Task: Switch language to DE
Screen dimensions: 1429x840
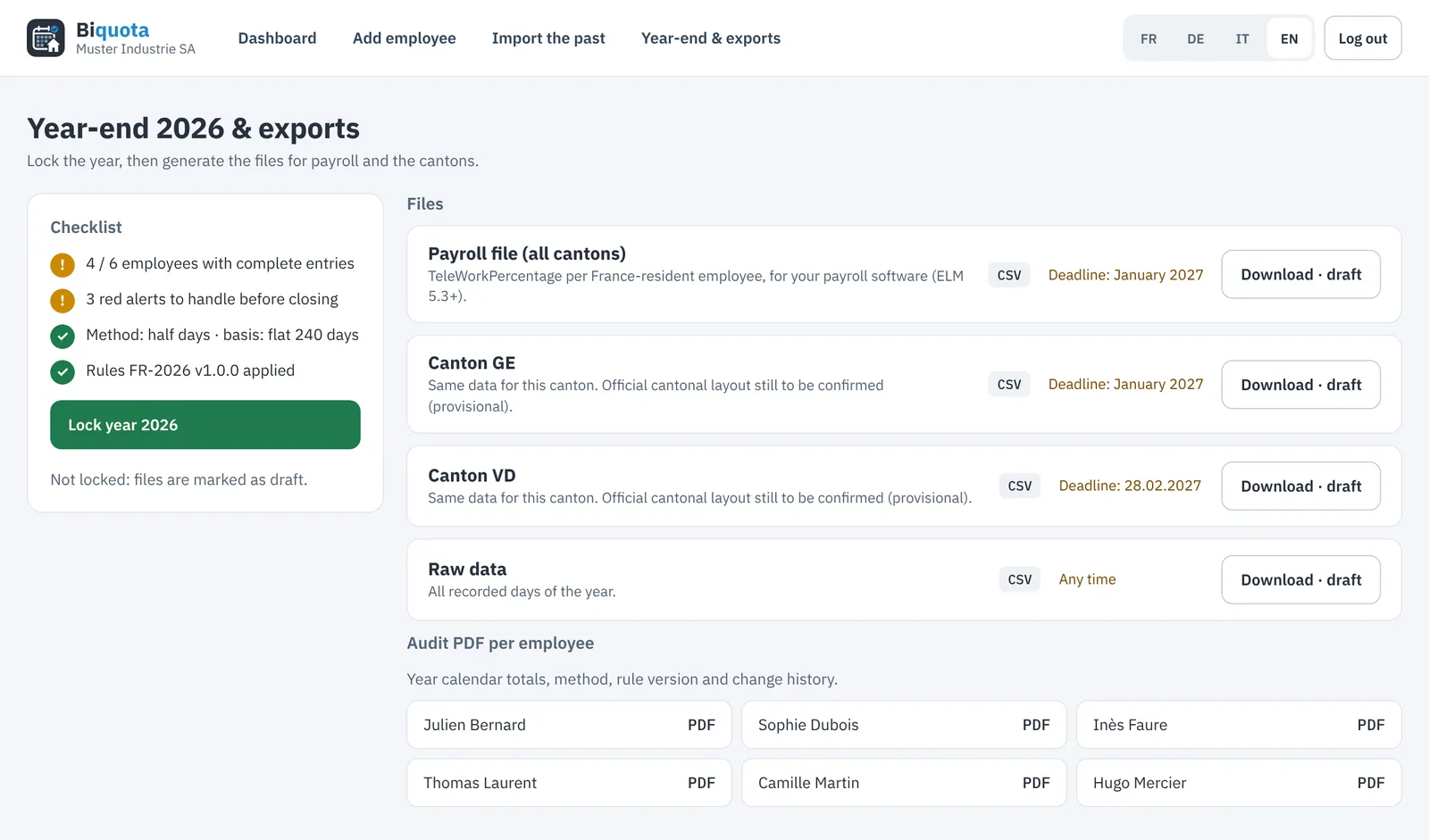Action: pos(1195,38)
